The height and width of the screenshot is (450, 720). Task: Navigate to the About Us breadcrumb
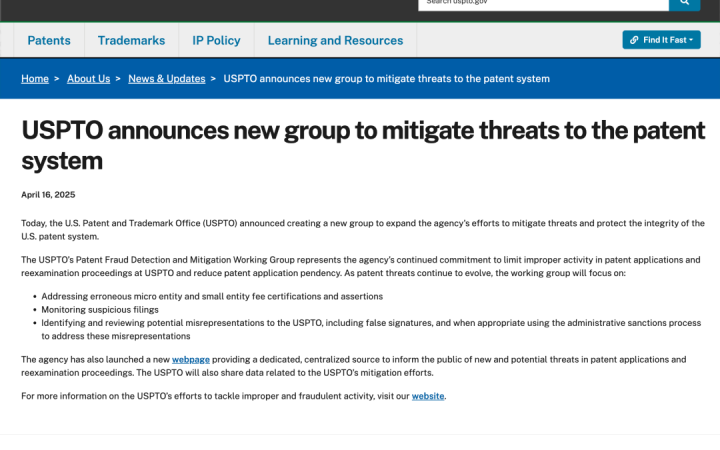[x=88, y=79]
